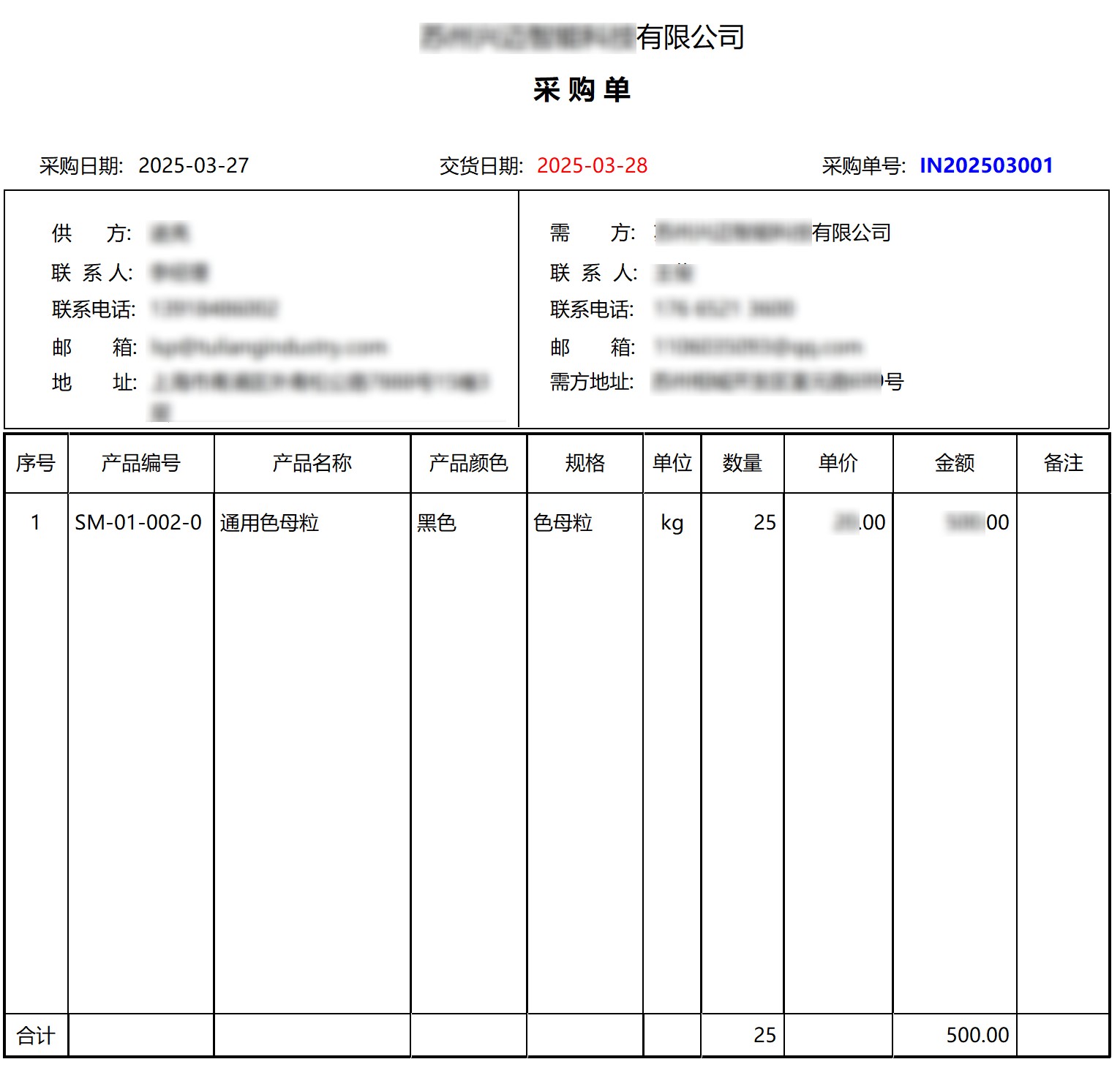The image size is (1120, 1070).
Task: Select the 产品名称 column header
Action: pyautogui.click(x=312, y=463)
